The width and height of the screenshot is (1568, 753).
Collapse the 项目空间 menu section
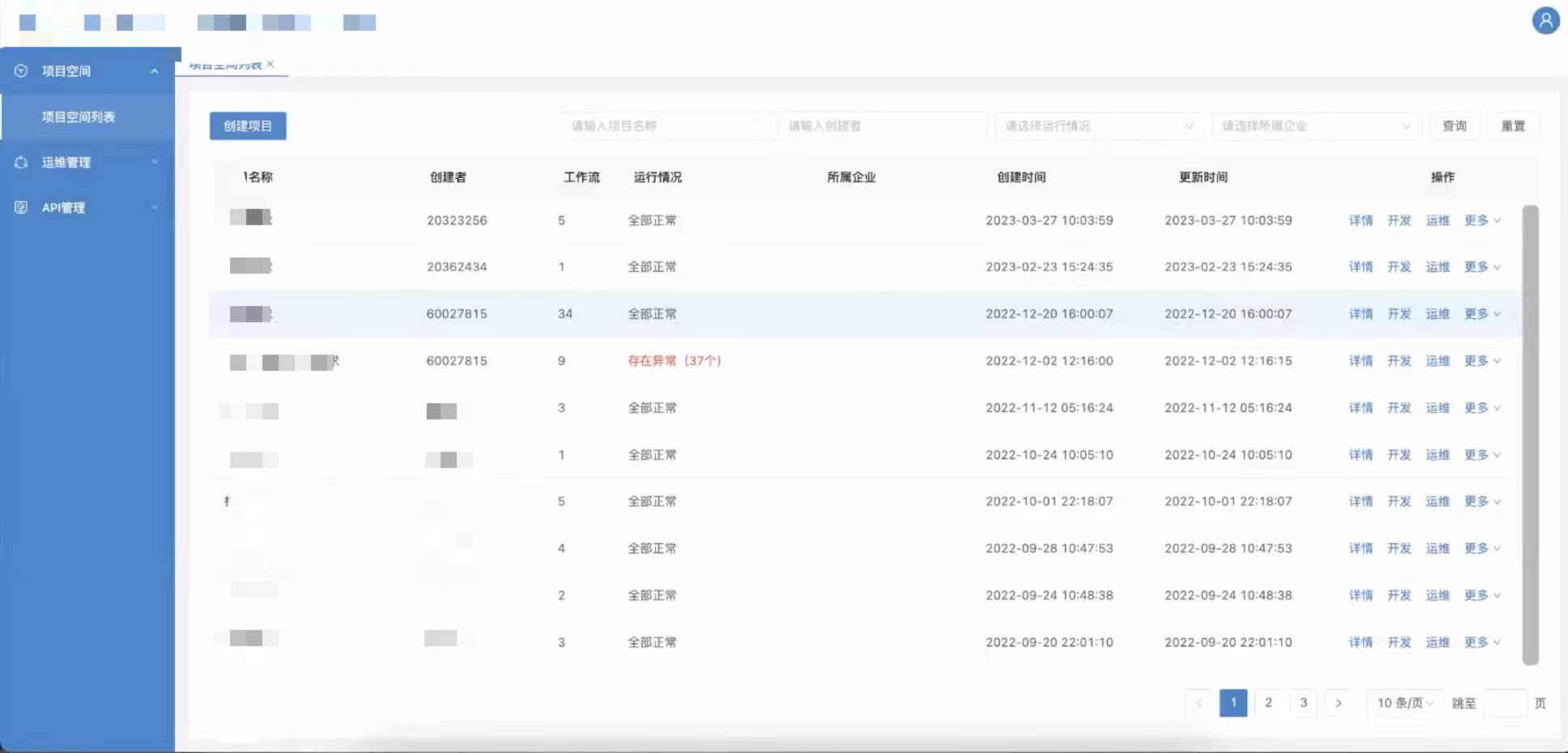tap(154, 71)
